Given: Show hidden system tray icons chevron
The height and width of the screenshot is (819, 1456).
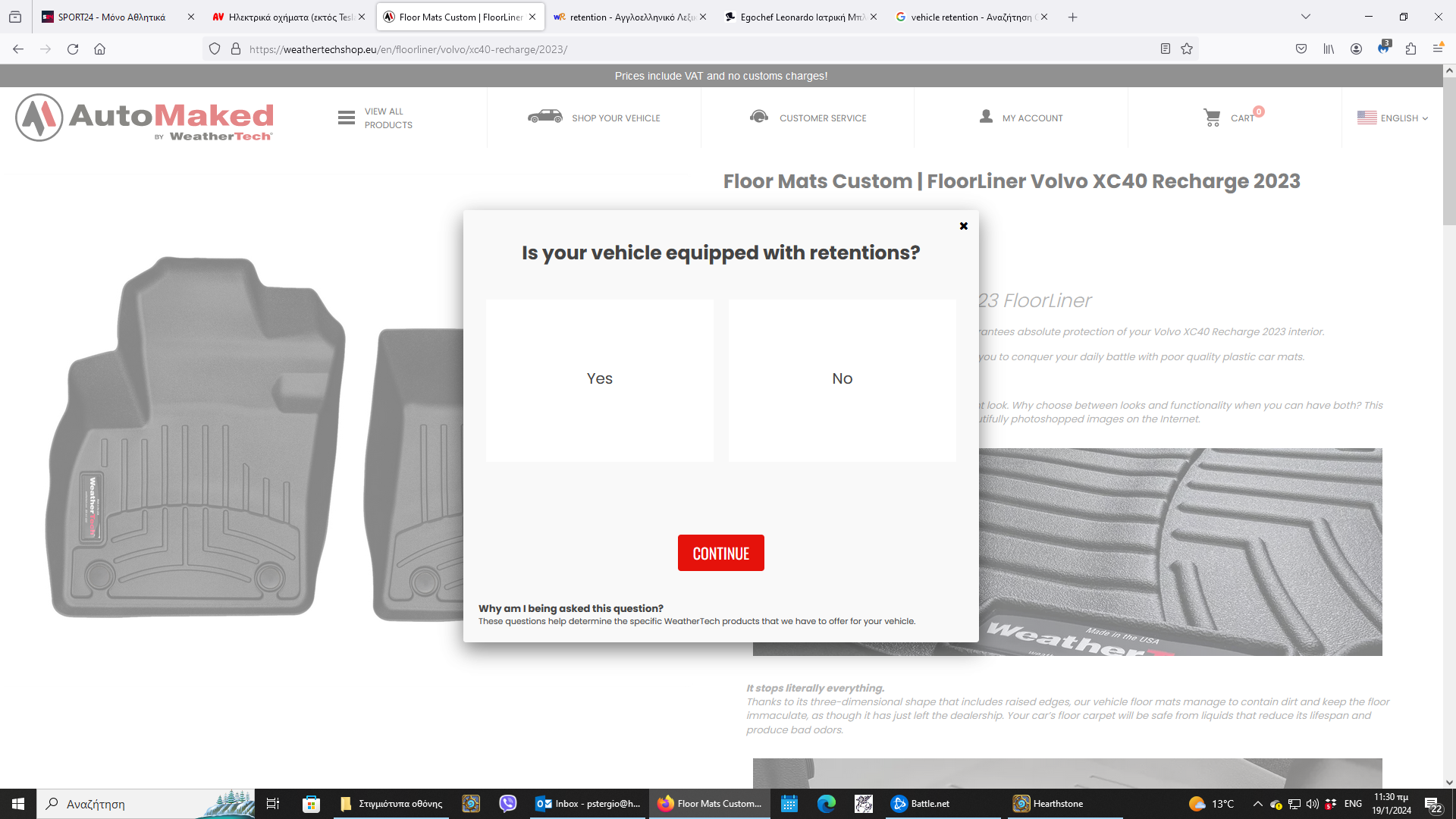Looking at the screenshot, I should [x=1257, y=804].
